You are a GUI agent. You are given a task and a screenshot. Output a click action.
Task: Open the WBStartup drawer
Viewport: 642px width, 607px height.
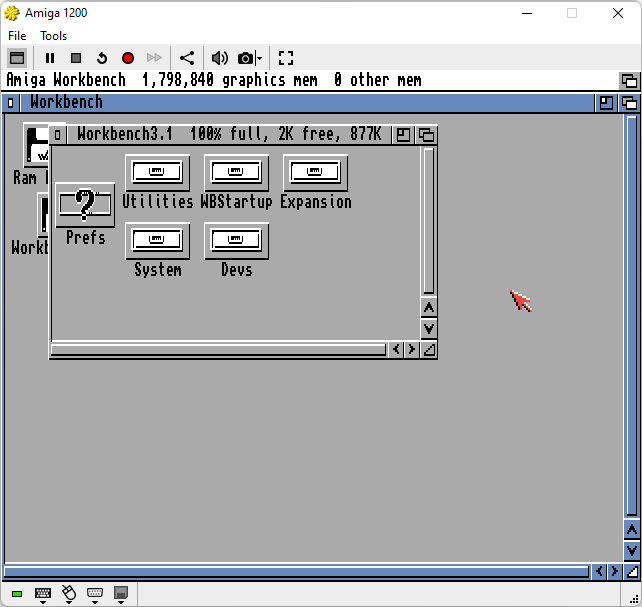click(236, 173)
